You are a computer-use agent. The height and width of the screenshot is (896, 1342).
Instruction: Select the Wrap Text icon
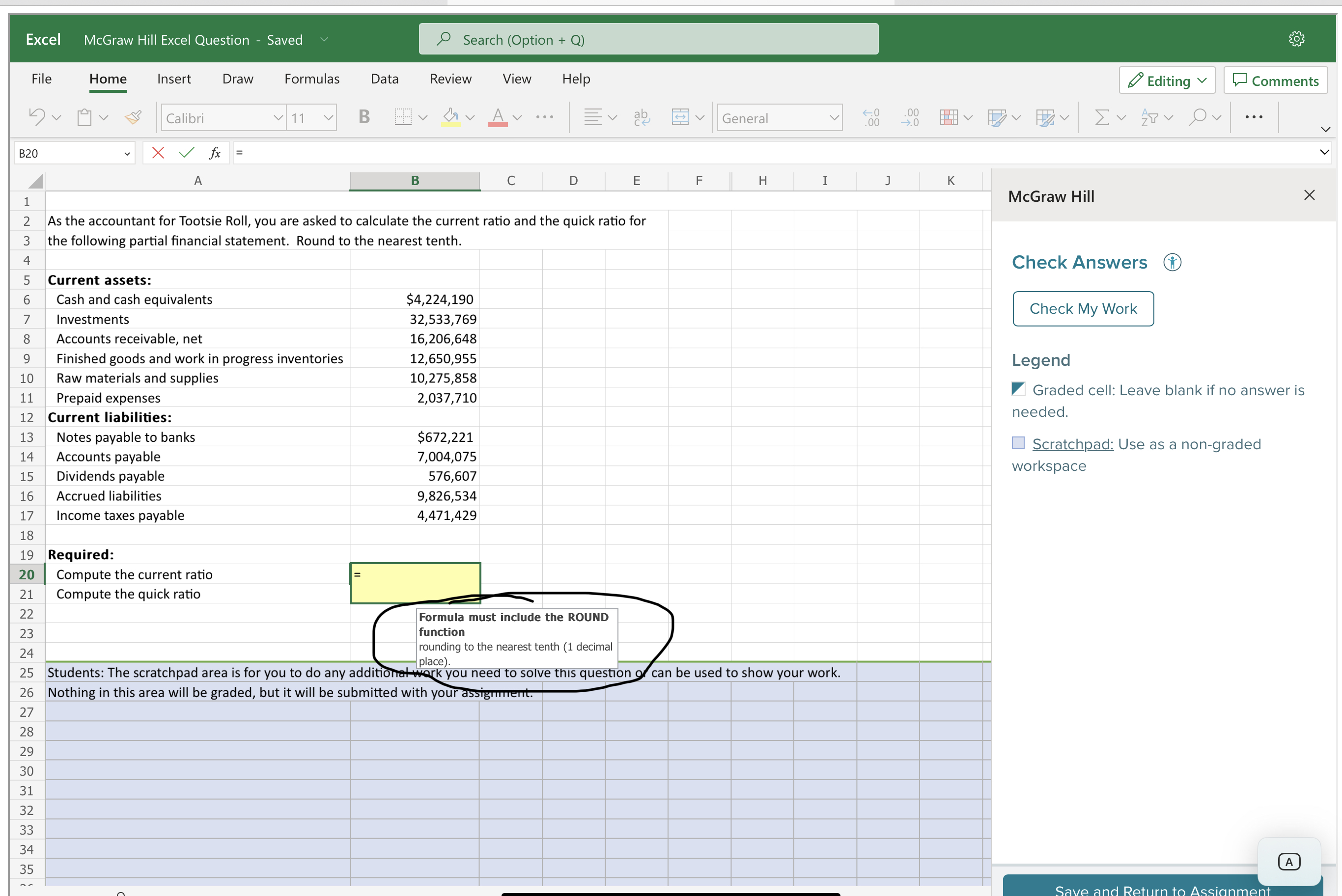pyautogui.click(x=641, y=117)
